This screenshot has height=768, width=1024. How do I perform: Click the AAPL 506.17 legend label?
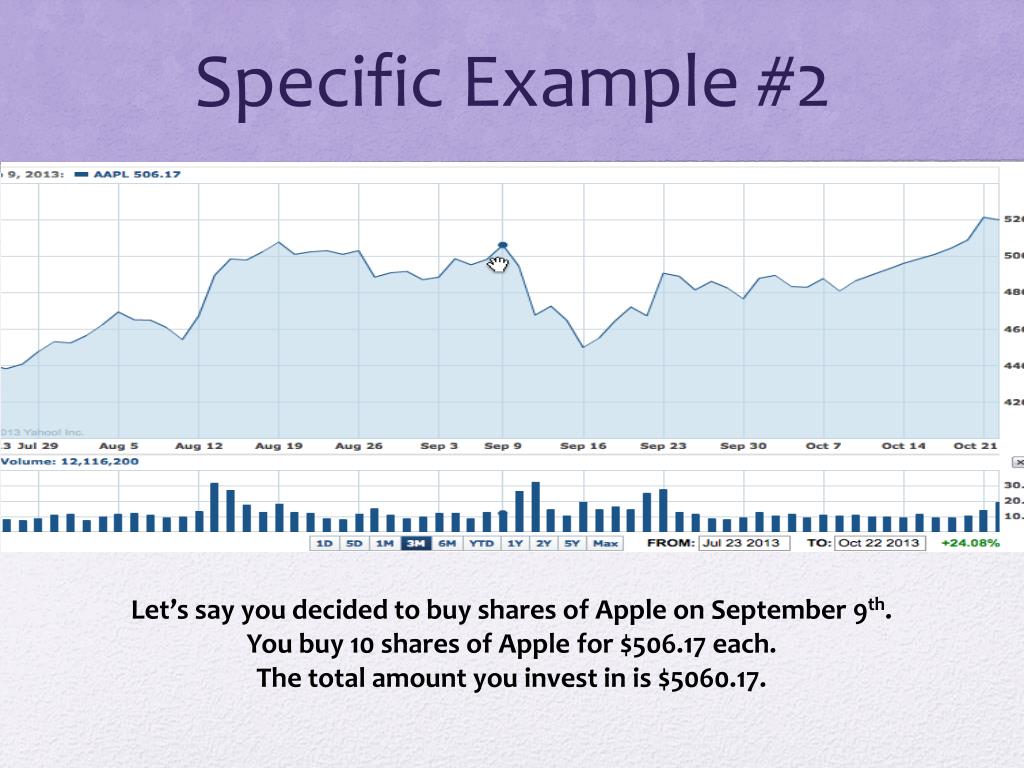137,174
